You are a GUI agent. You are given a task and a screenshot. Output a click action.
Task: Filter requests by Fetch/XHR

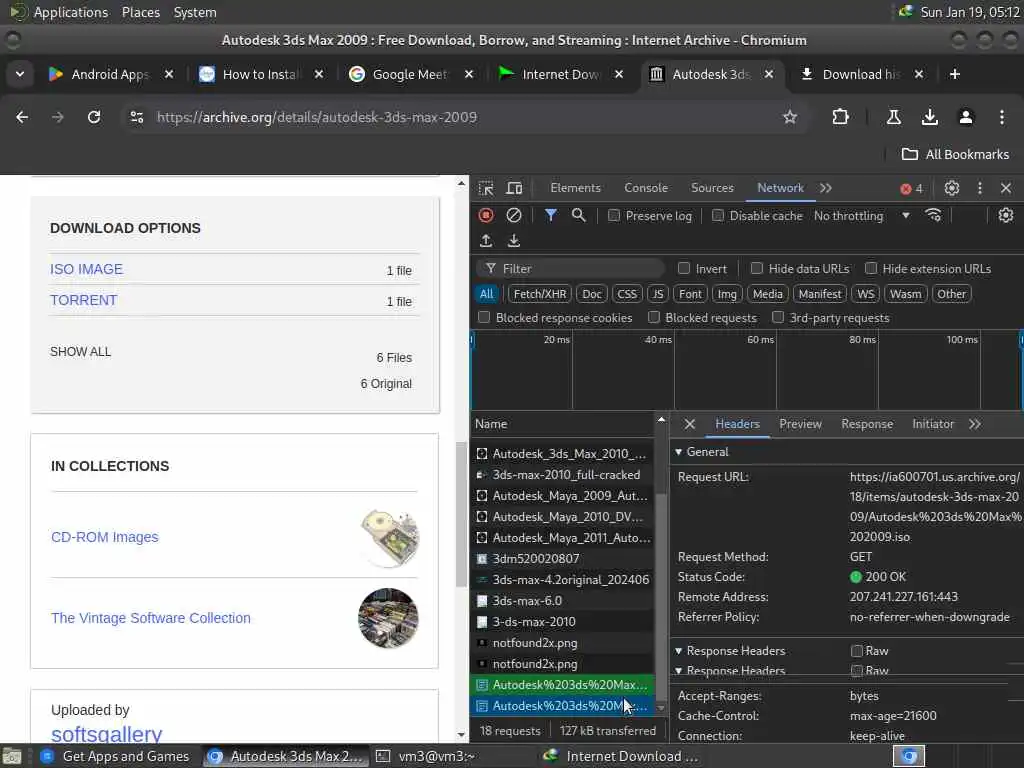coord(539,294)
